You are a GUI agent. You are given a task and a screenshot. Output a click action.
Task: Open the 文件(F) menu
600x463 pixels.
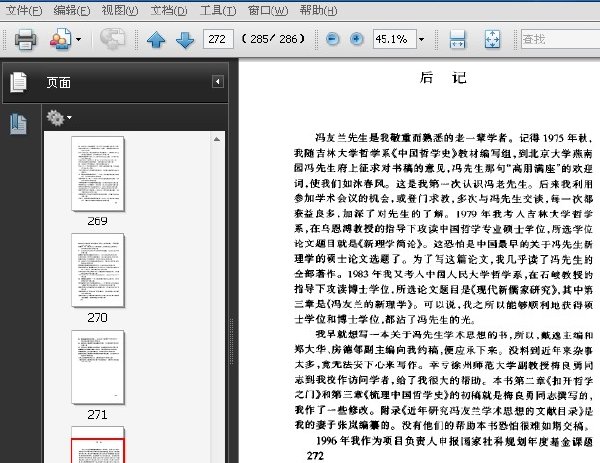[x=24, y=10]
